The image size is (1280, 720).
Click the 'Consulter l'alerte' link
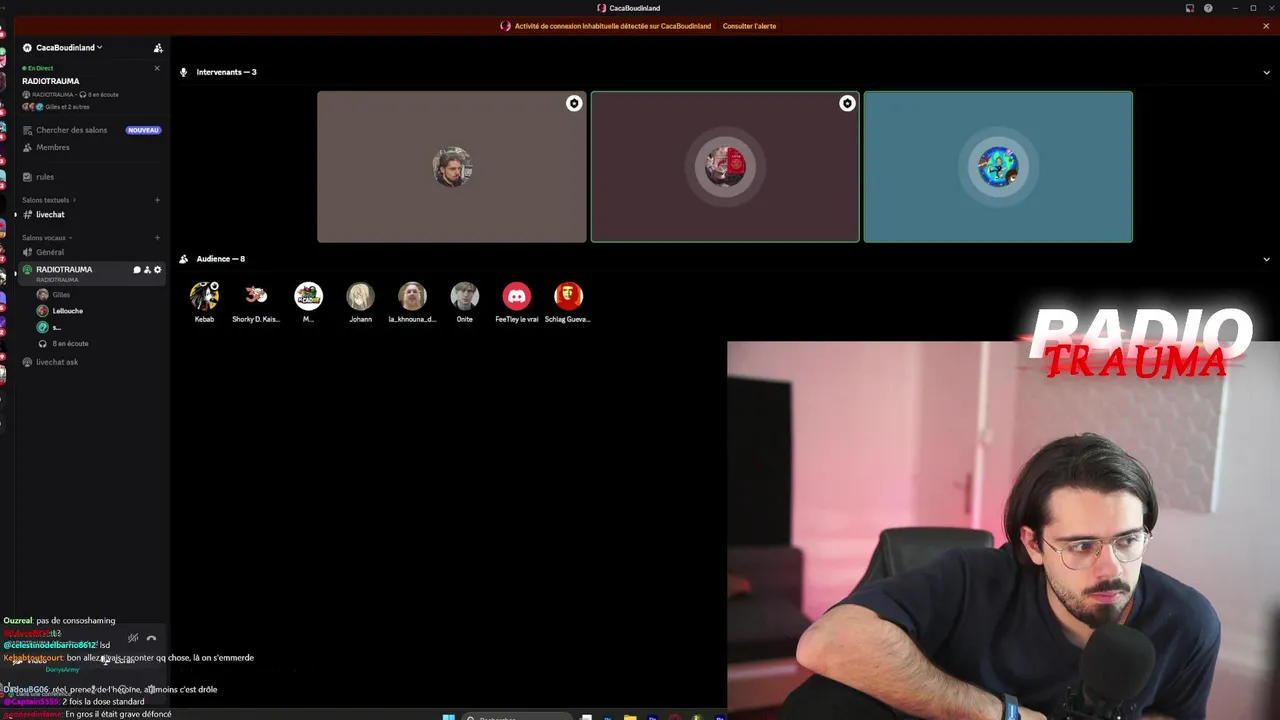click(749, 26)
